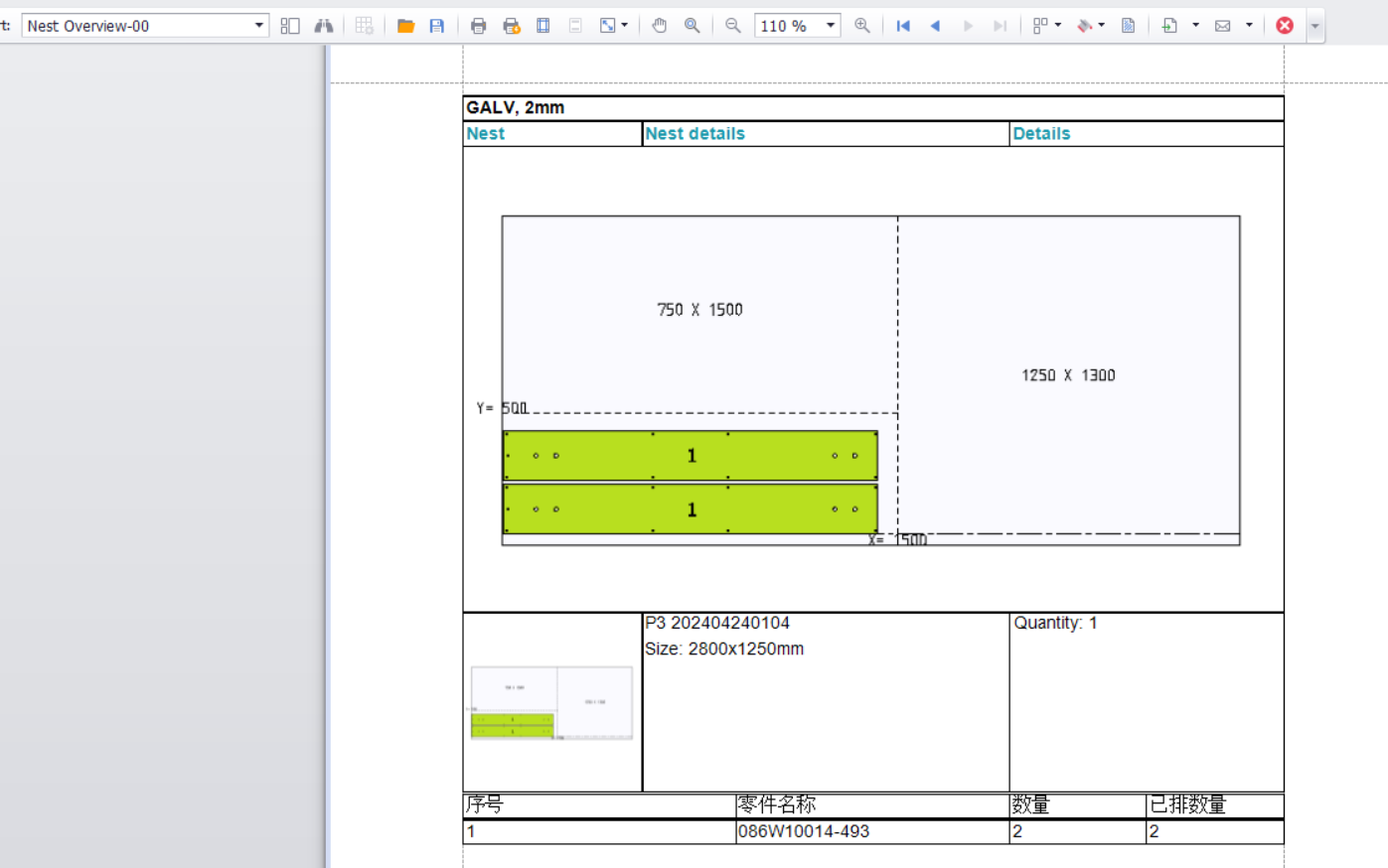Click the '750 X 1500' remnant label
This screenshot has width=1388, height=868.
(x=699, y=310)
